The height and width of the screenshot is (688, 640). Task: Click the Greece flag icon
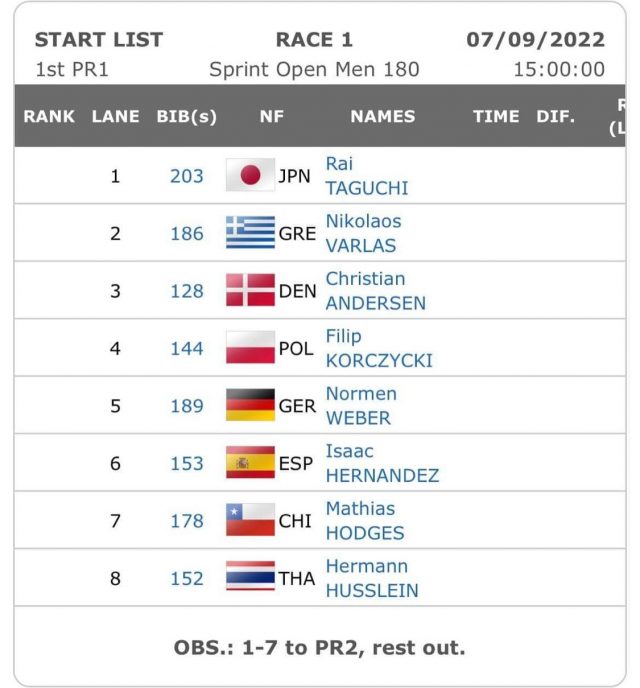(250, 233)
